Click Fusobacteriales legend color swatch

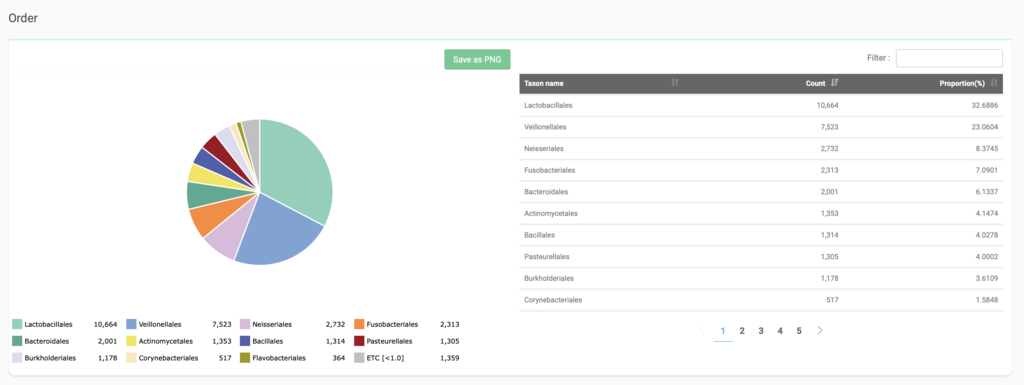359,324
